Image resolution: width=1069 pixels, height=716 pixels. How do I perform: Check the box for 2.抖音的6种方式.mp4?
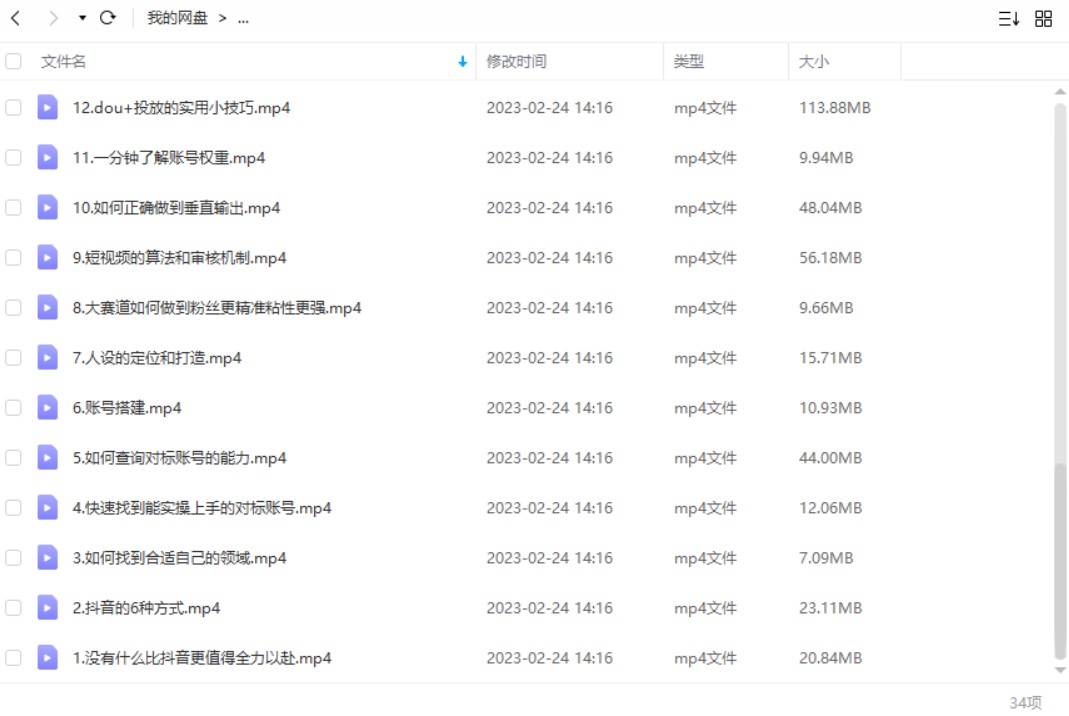tap(13, 608)
